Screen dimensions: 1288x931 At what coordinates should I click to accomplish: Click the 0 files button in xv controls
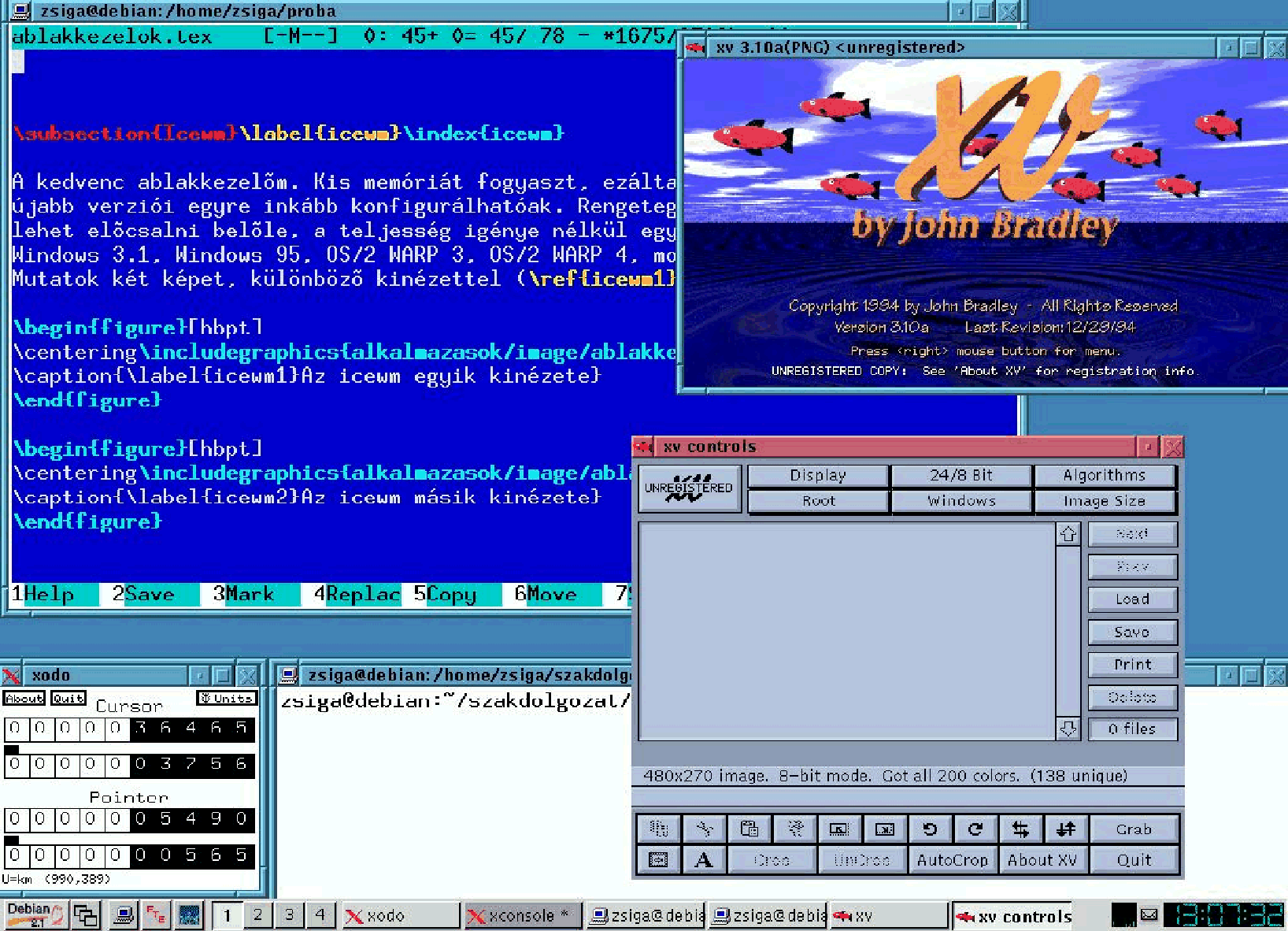click(1133, 729)
